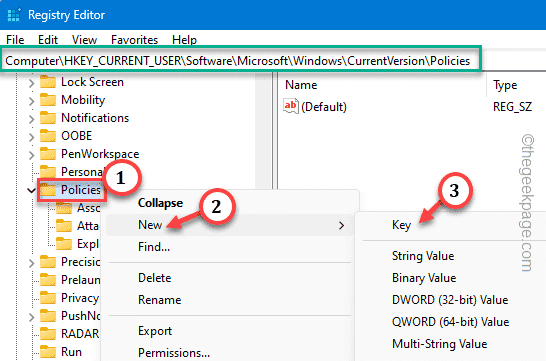This screenshot has height=361, width=546.
Task: Expand the Lock Screen key
Action: [x=31, y=83]
